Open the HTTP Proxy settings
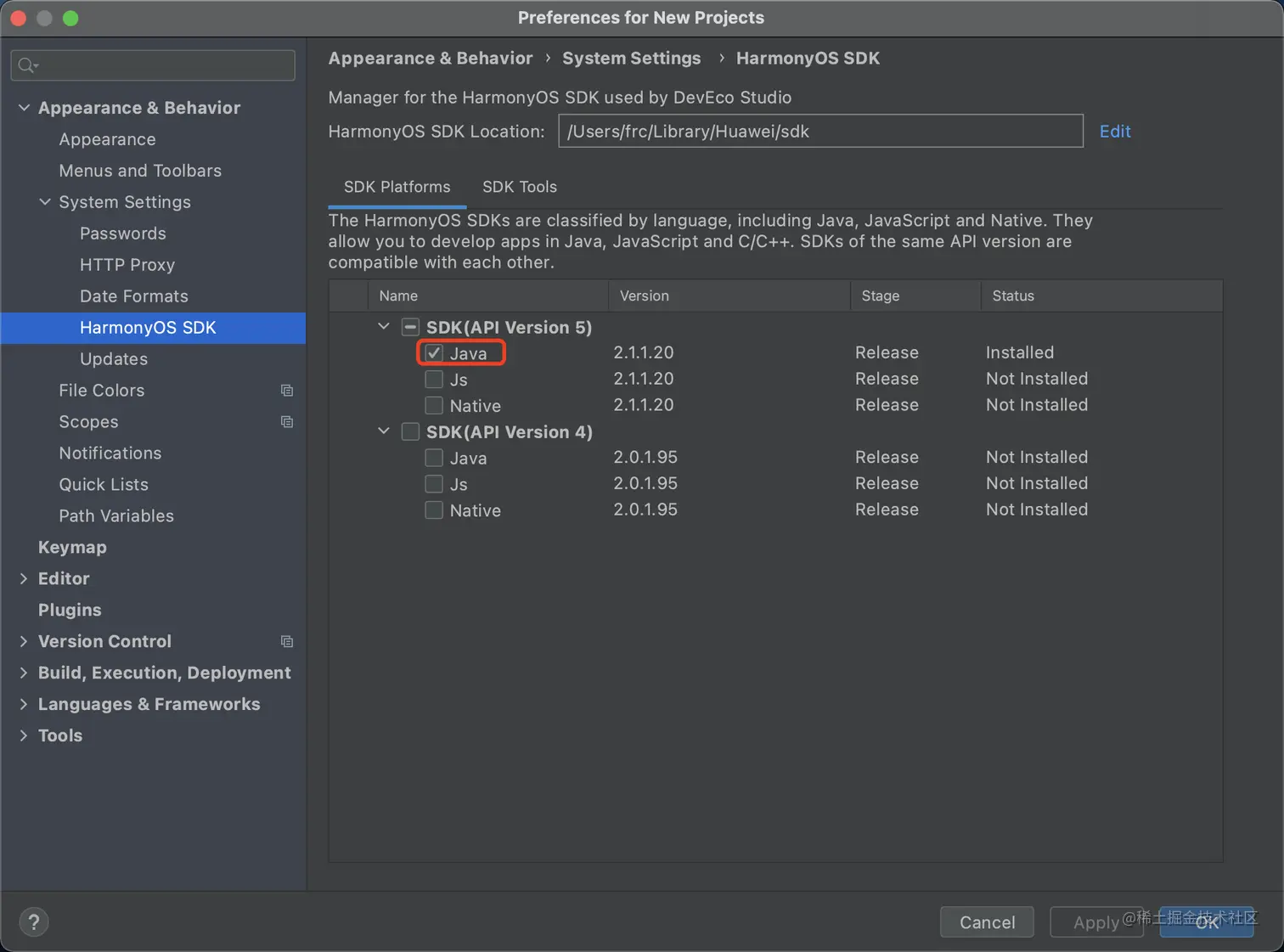 [127, 265]
